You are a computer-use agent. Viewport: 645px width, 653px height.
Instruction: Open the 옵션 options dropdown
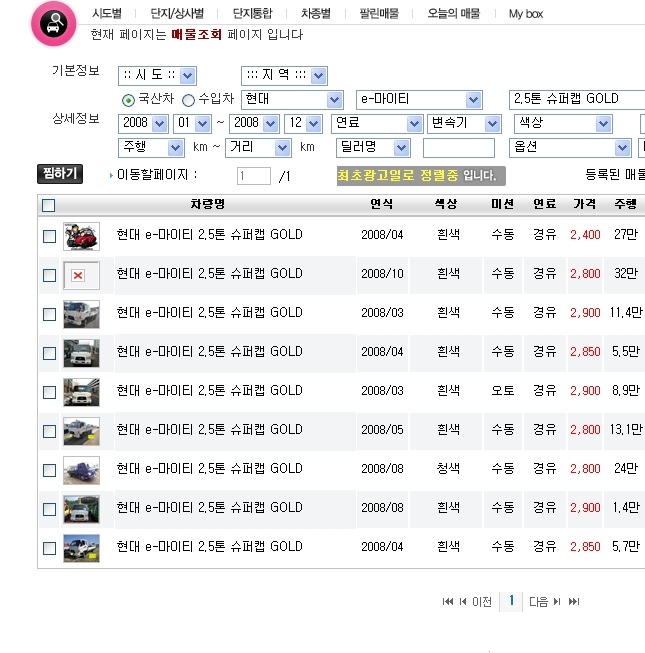point(570,148)
